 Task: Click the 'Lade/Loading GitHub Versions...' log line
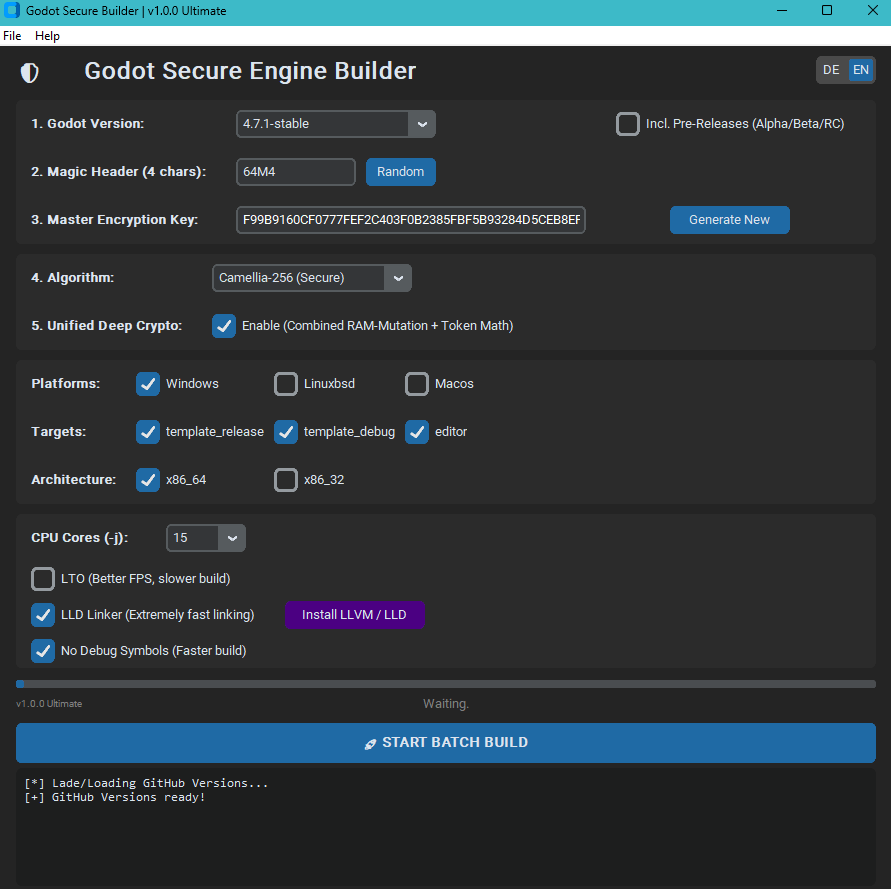pyautogui.click(x=146, y=783)
